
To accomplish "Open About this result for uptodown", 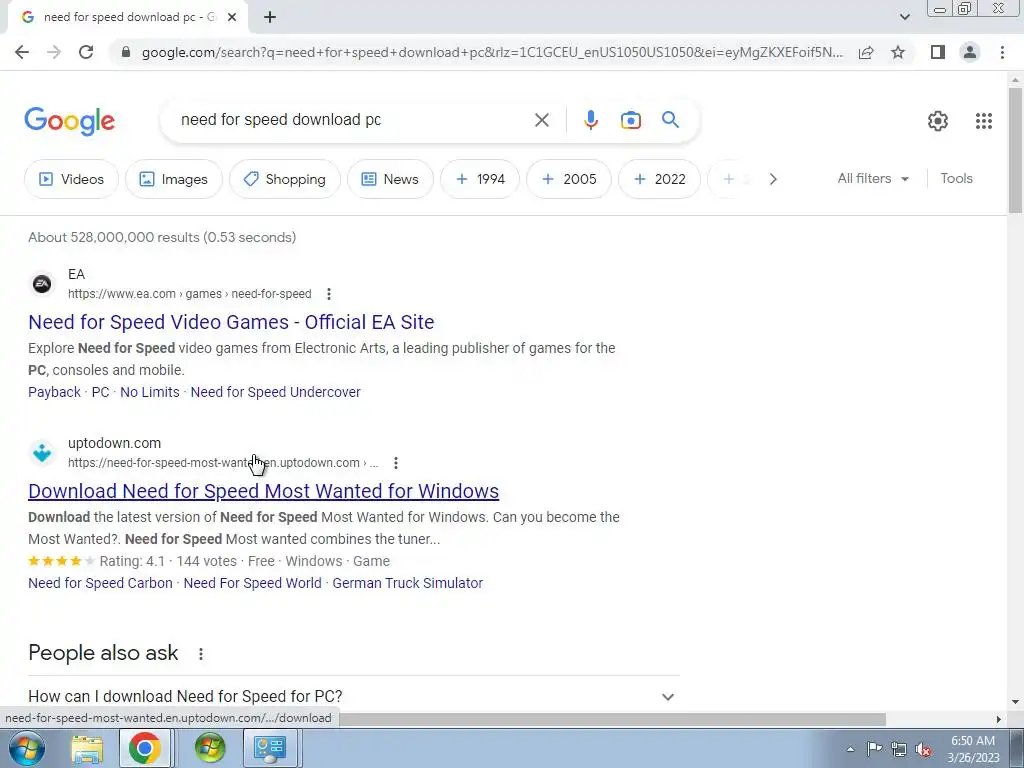I will (x=395, y=463).
